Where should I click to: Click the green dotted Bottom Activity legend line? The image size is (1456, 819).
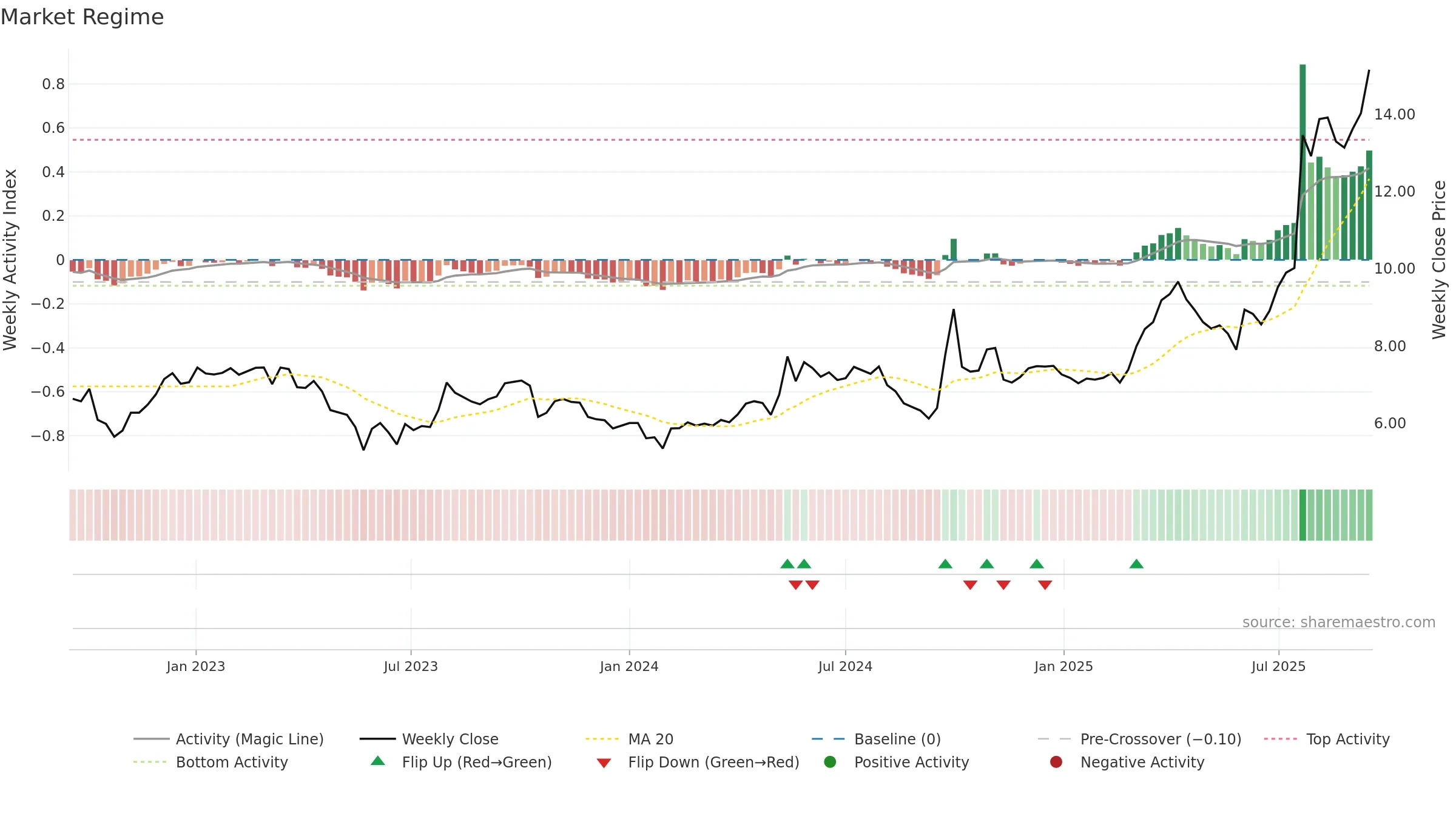click(x=150, y=762)
